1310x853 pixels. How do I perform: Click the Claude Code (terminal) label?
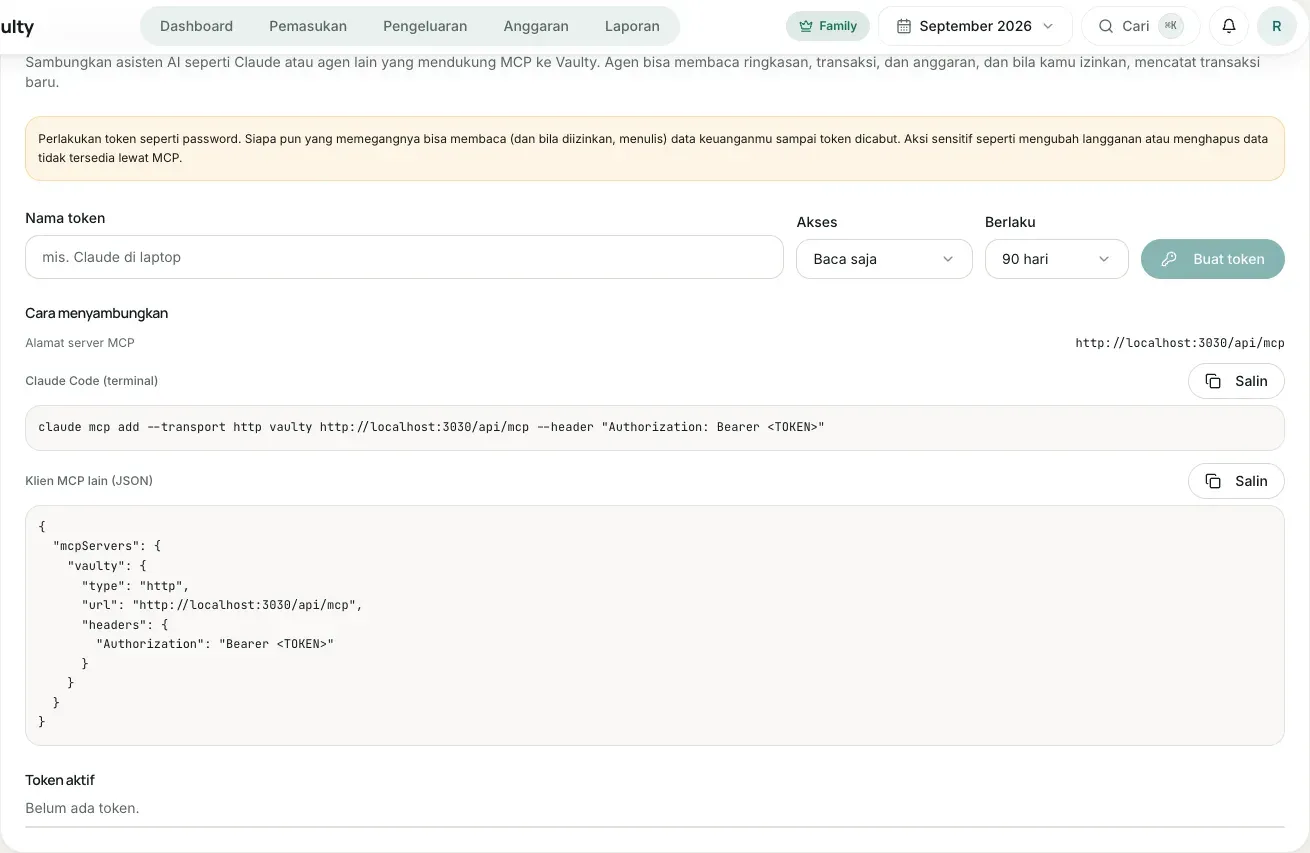[91, 381]
